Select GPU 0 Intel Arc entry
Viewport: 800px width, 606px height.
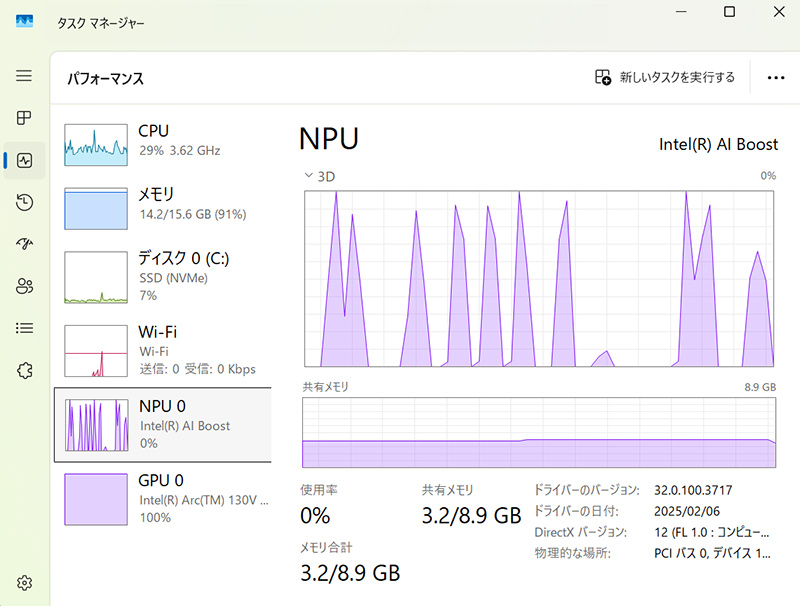tap(160, 498)
